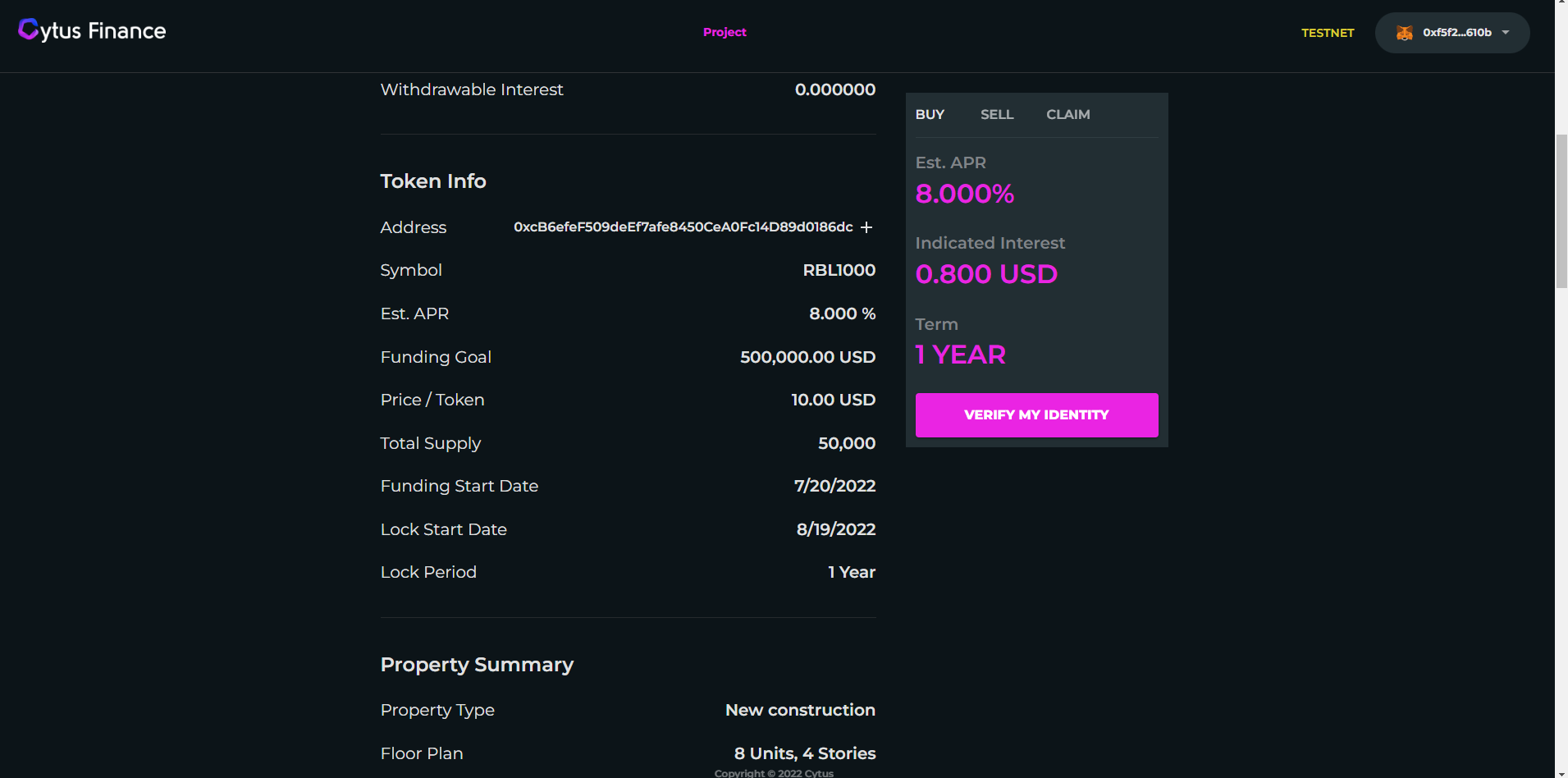Click the Token Info heading
The image size is (1568, 778).
click(x=433, y=181)
